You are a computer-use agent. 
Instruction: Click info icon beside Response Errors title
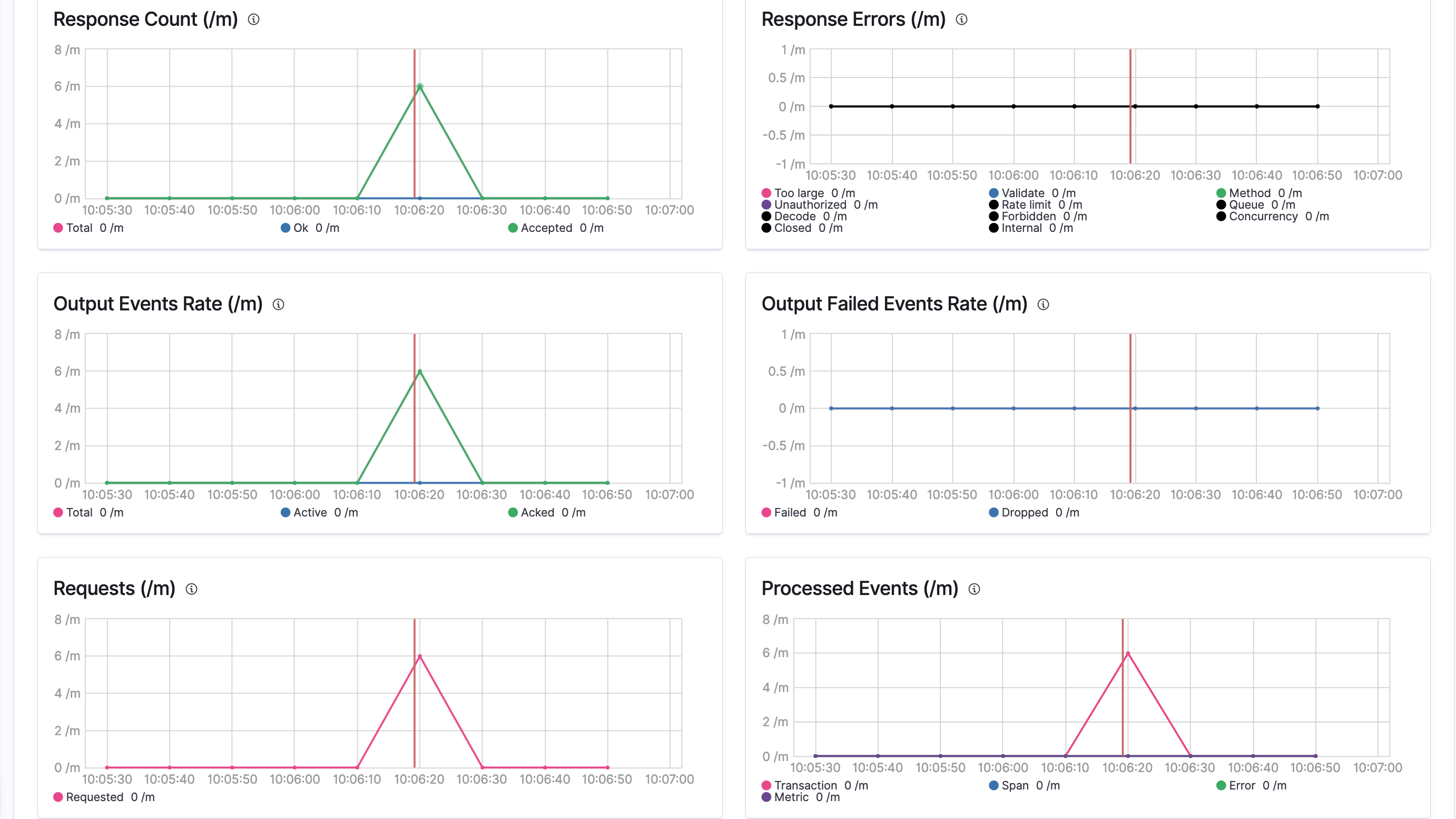pos(961,20)
